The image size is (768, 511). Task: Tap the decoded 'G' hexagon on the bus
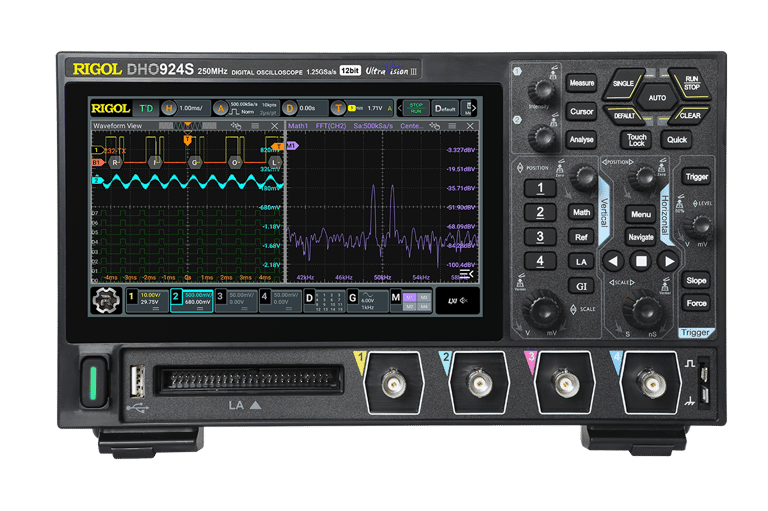195,162
